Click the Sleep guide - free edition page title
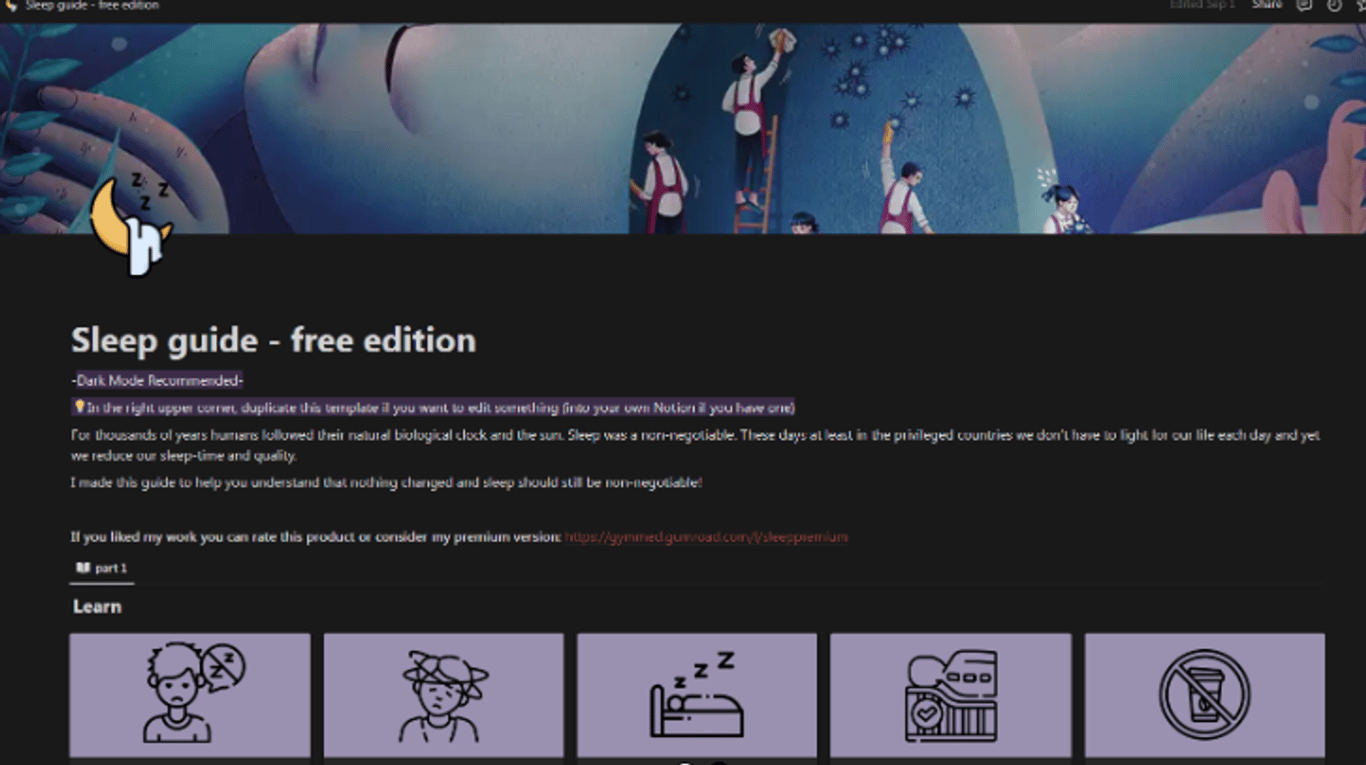 273,340
